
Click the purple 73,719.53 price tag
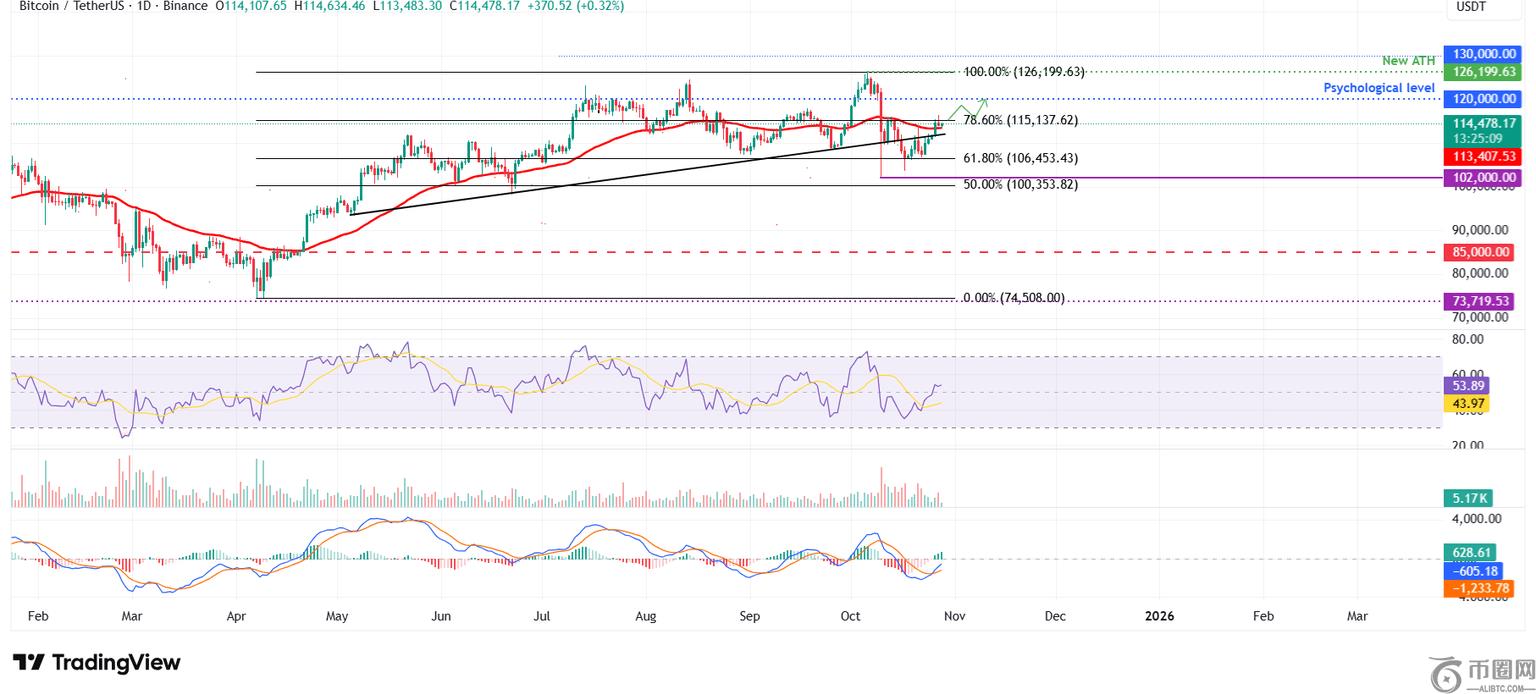tap(1479, 300)
